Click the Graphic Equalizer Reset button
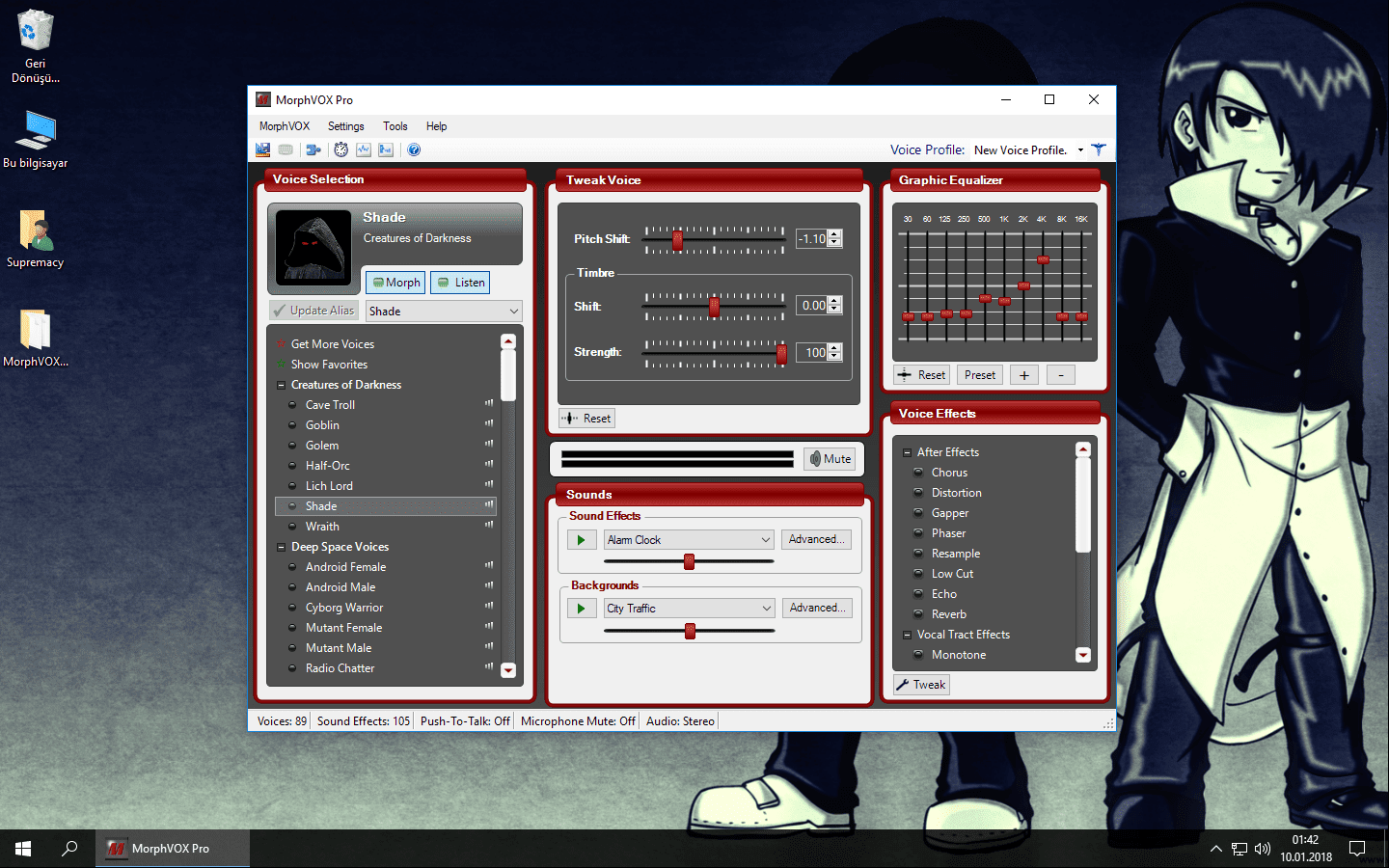1389x868 pixels. (922, 375)
